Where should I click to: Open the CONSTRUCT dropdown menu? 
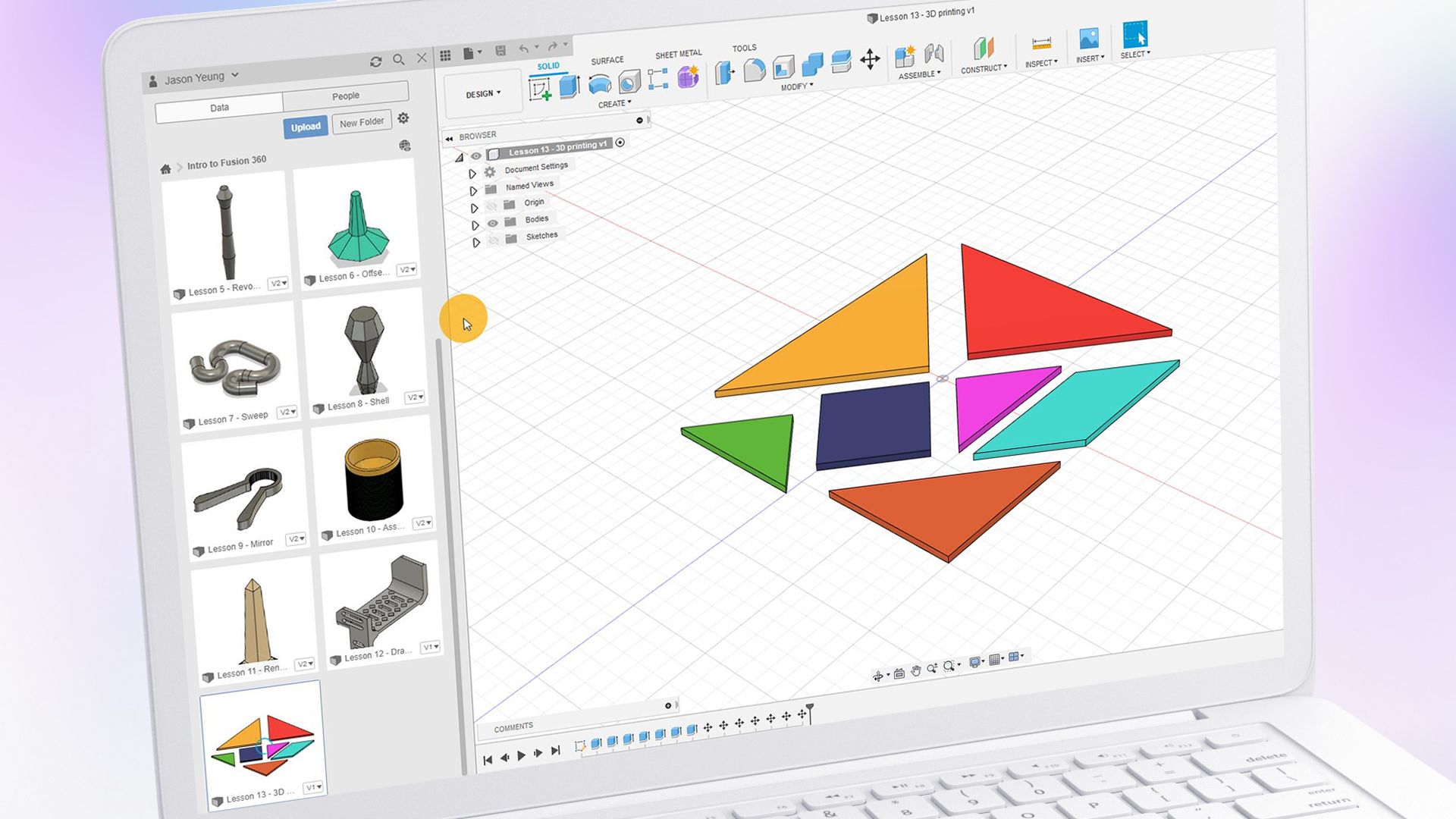tap(984, 69)
